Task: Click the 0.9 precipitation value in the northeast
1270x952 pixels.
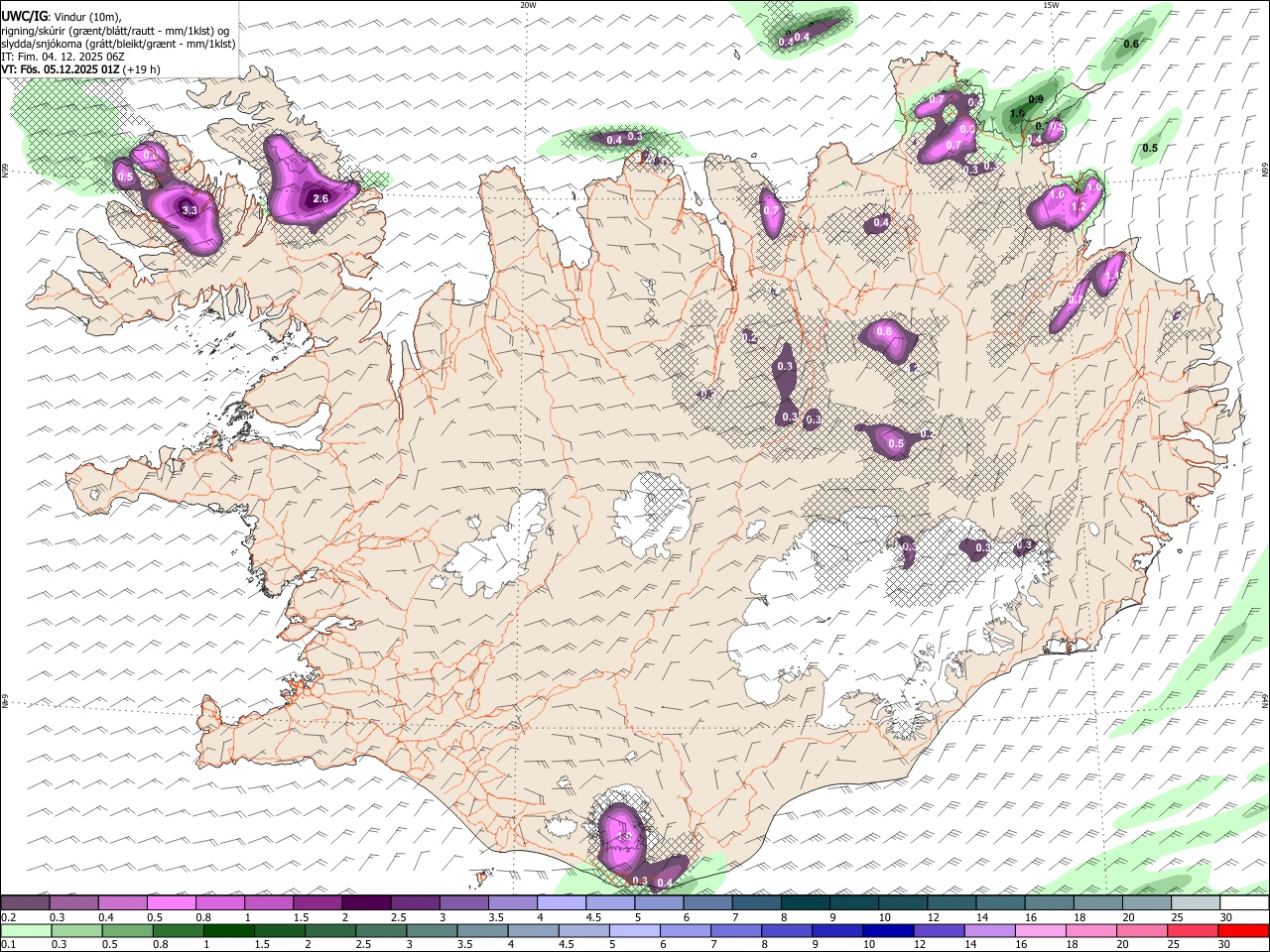Action: click(1036, 99)
